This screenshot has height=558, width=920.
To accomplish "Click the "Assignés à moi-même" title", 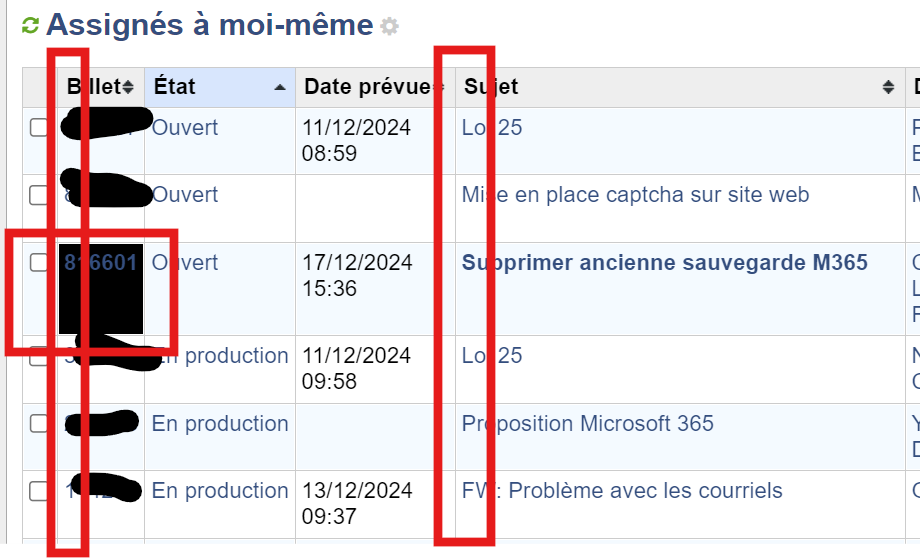I will tap(209, 25).
